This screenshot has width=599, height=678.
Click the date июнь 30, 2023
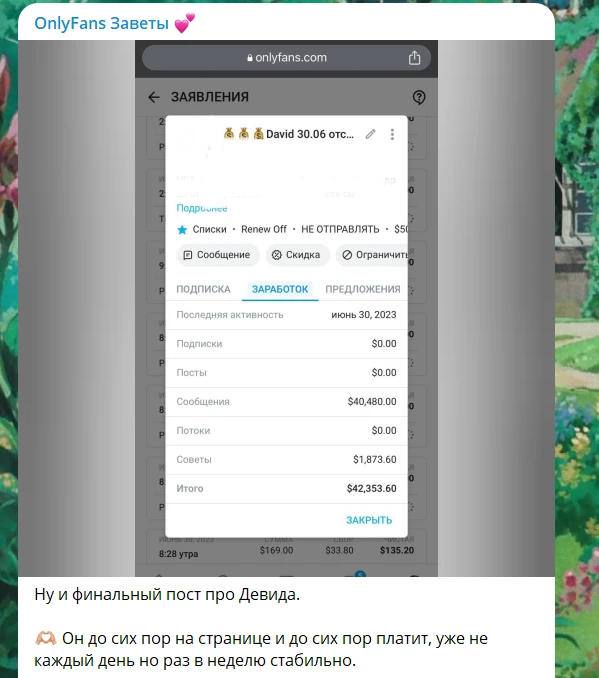[364, 315]
